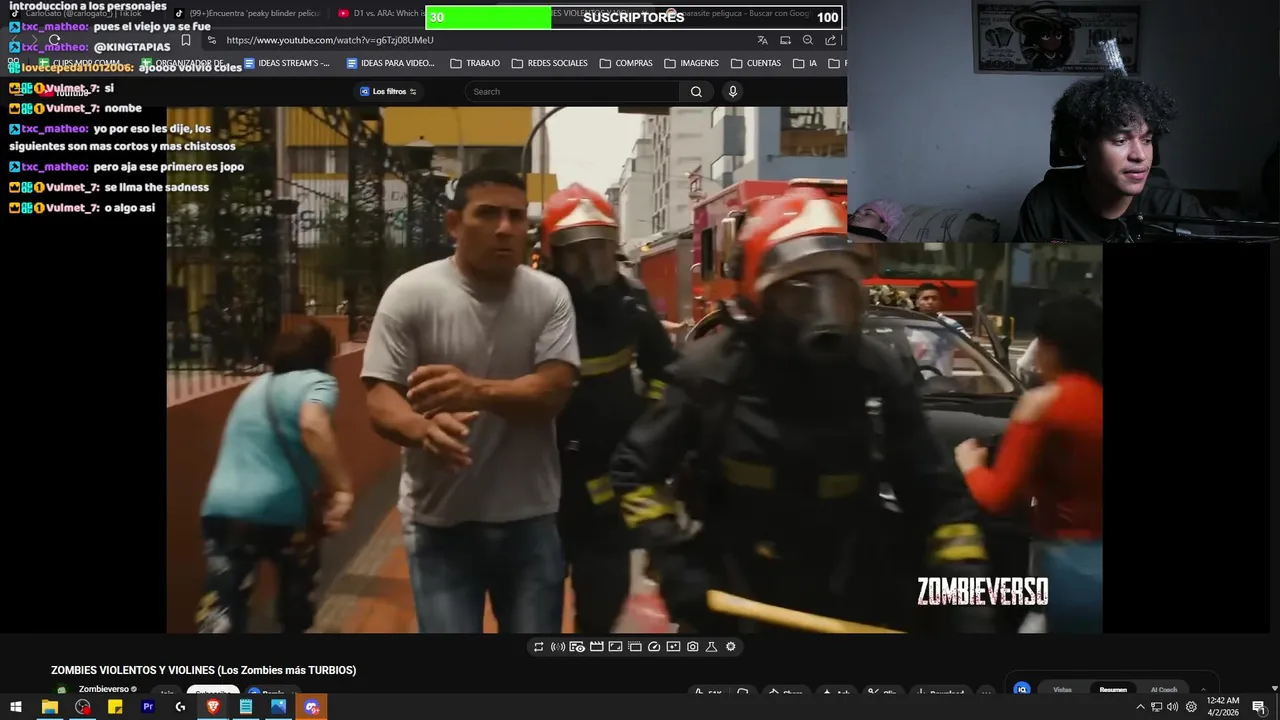
Task: Click the flask script icon
Action: (x=711, y=647)
